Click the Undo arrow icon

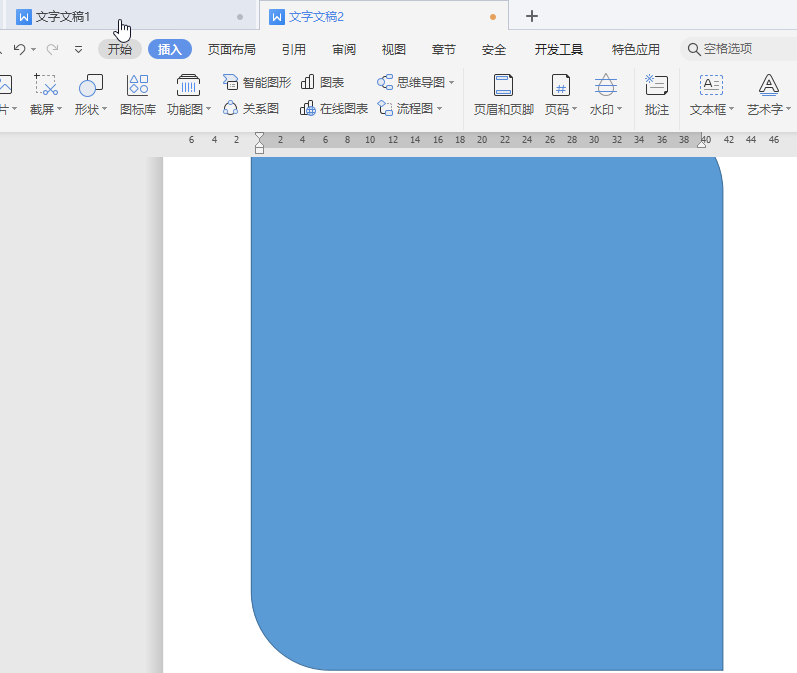pyautogui.click(x=20, y=49)
